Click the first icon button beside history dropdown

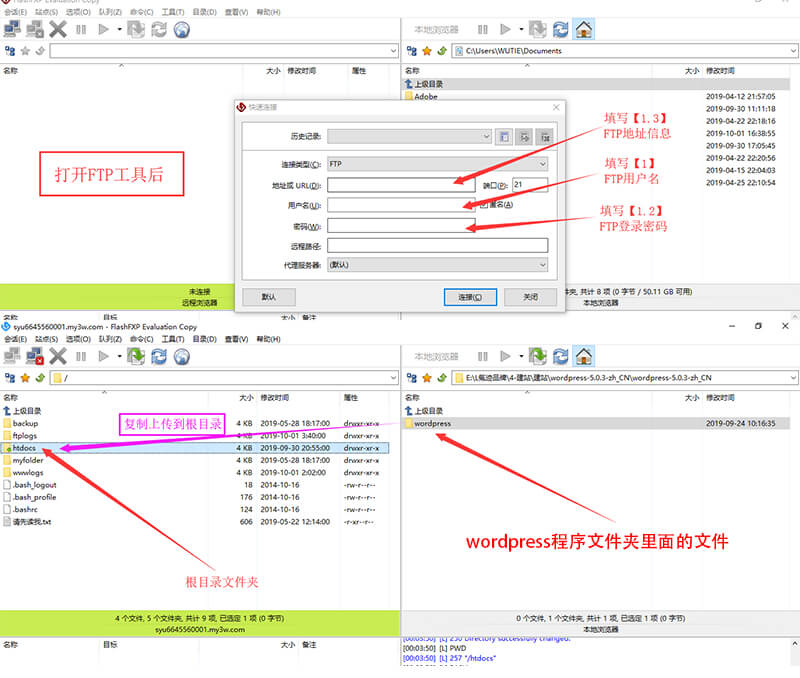[505, 136]
